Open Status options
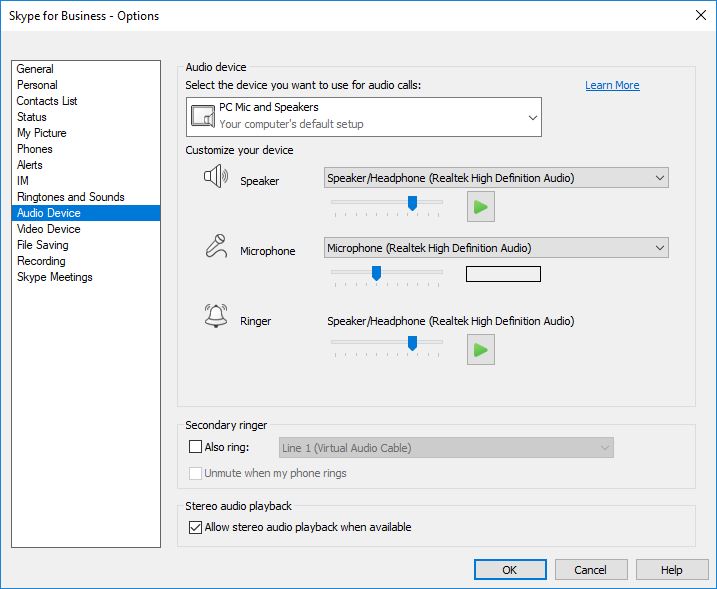The image size is (717, 589). (86, 117)
